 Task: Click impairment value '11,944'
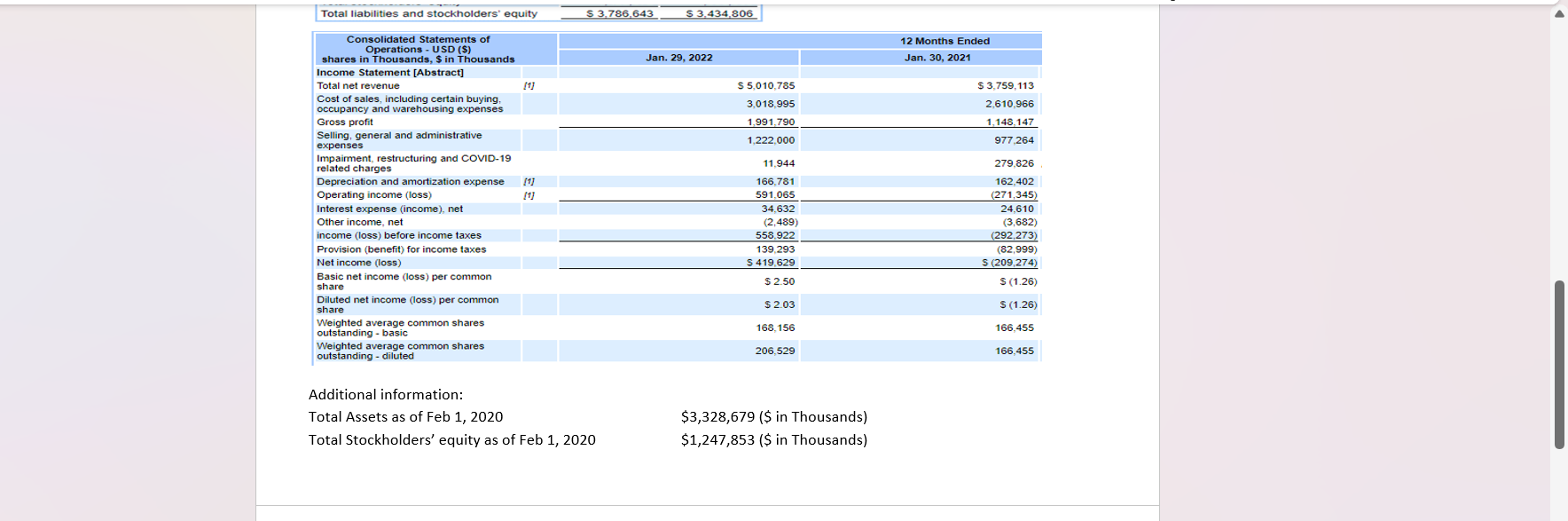[x=779, y=163]
